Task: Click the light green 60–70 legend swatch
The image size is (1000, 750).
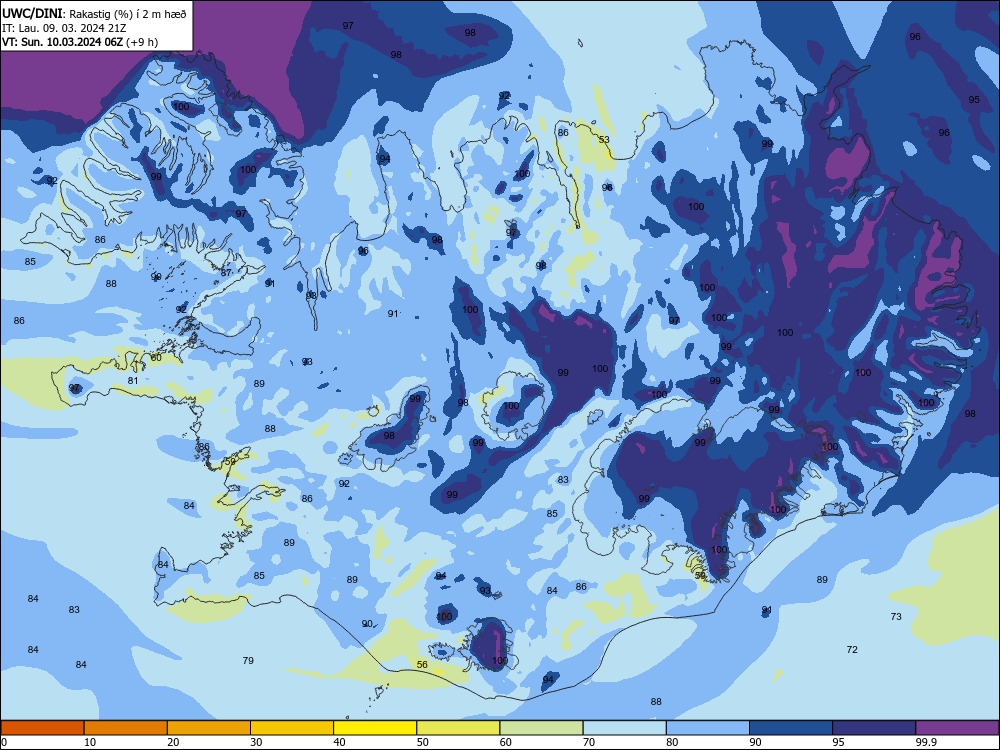Action: coord(541,728)
